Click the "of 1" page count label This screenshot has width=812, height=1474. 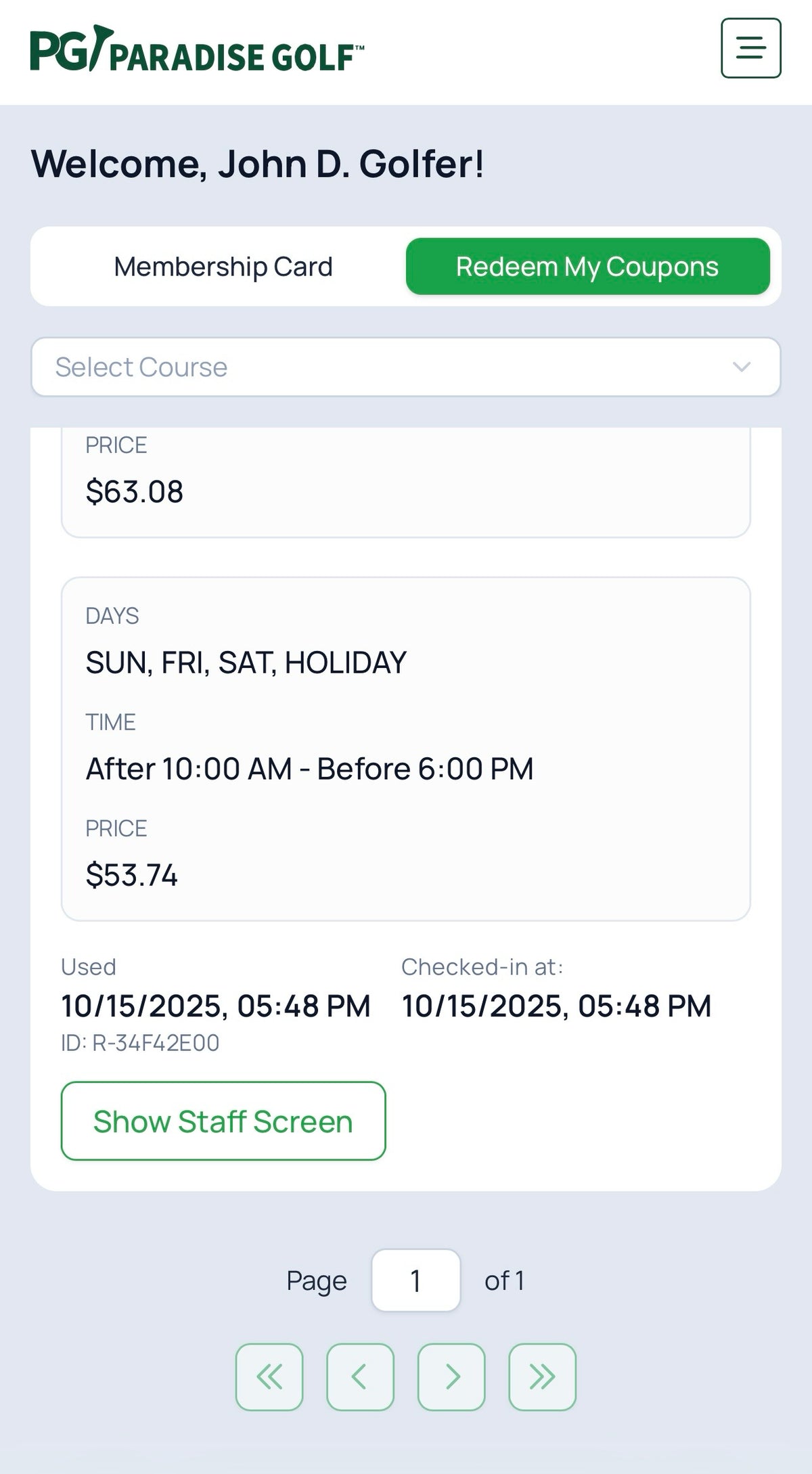[504, 1280]
